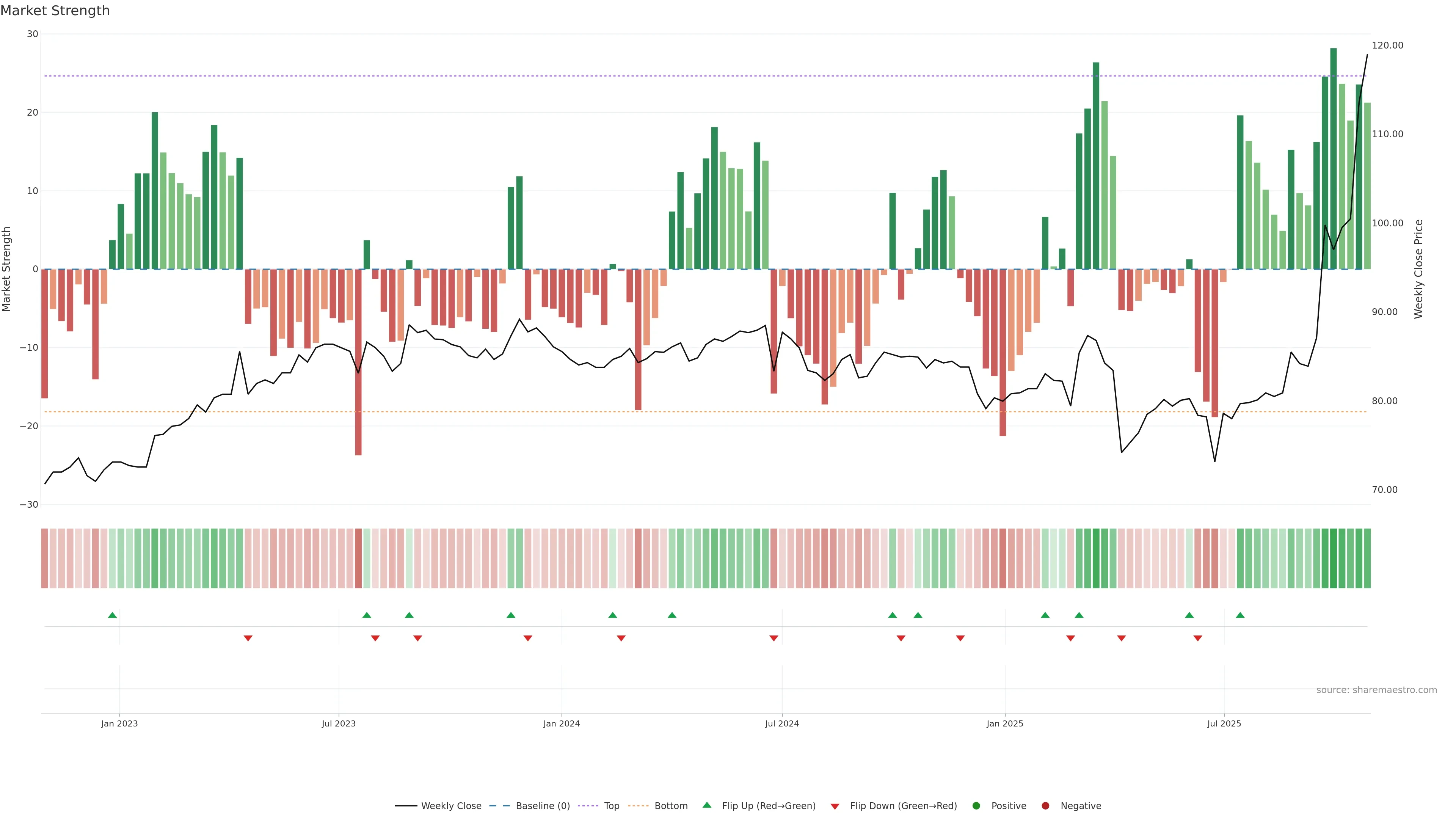Viewport: 1456px width, 819px height.
Task: Click first red Flip Down marker
Action: coord(248,638)
